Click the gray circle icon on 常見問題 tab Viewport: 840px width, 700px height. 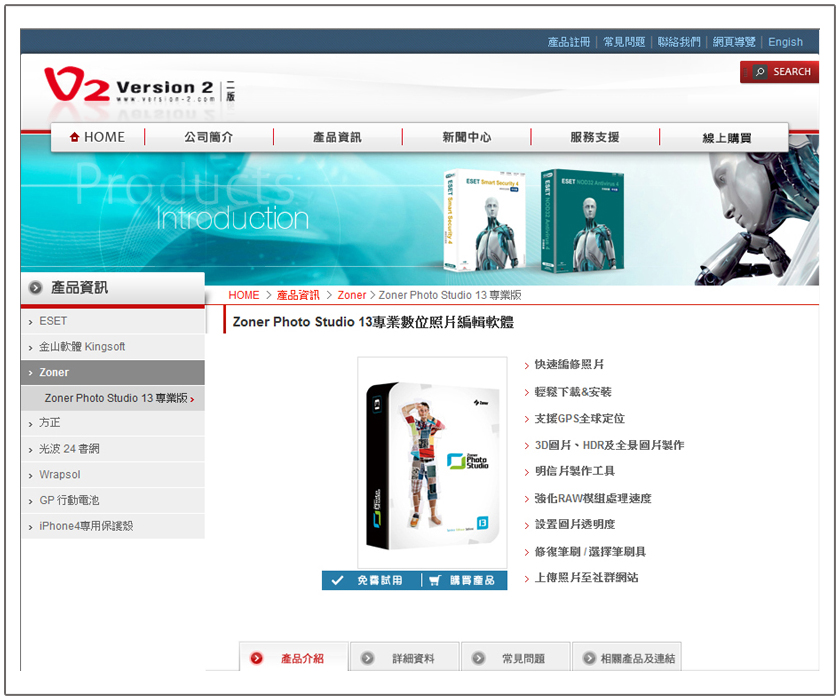click(478, 658)
